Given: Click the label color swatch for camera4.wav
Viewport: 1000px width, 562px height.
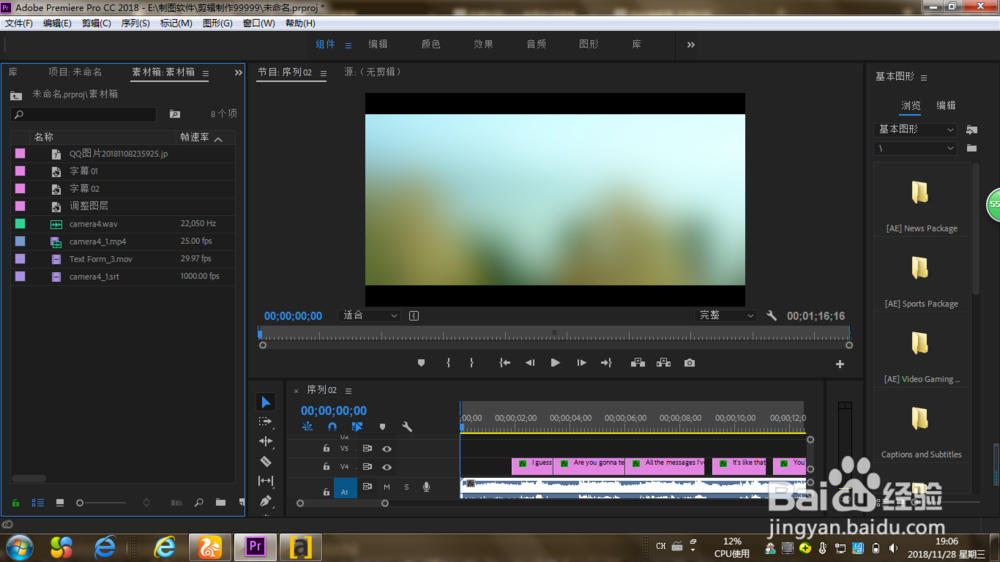Looking at the screenshot, I should tap(20, 224).
